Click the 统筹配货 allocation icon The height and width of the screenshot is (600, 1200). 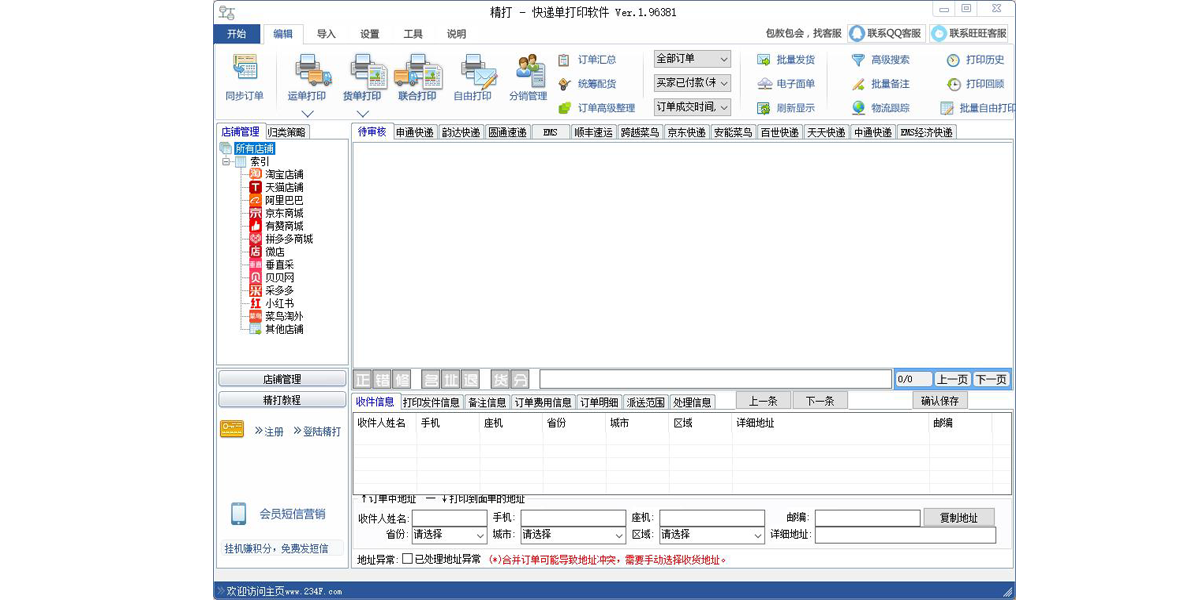[x=564, y=84]
